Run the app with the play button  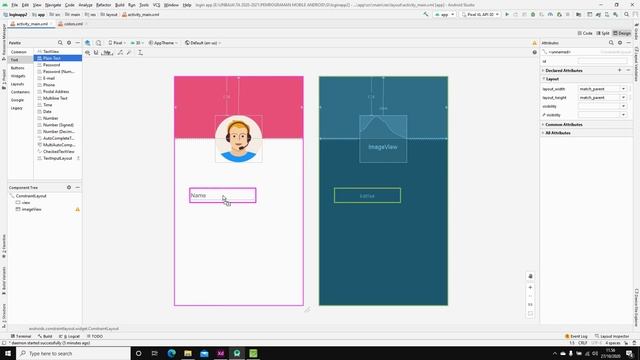click(x=507, y=14)
